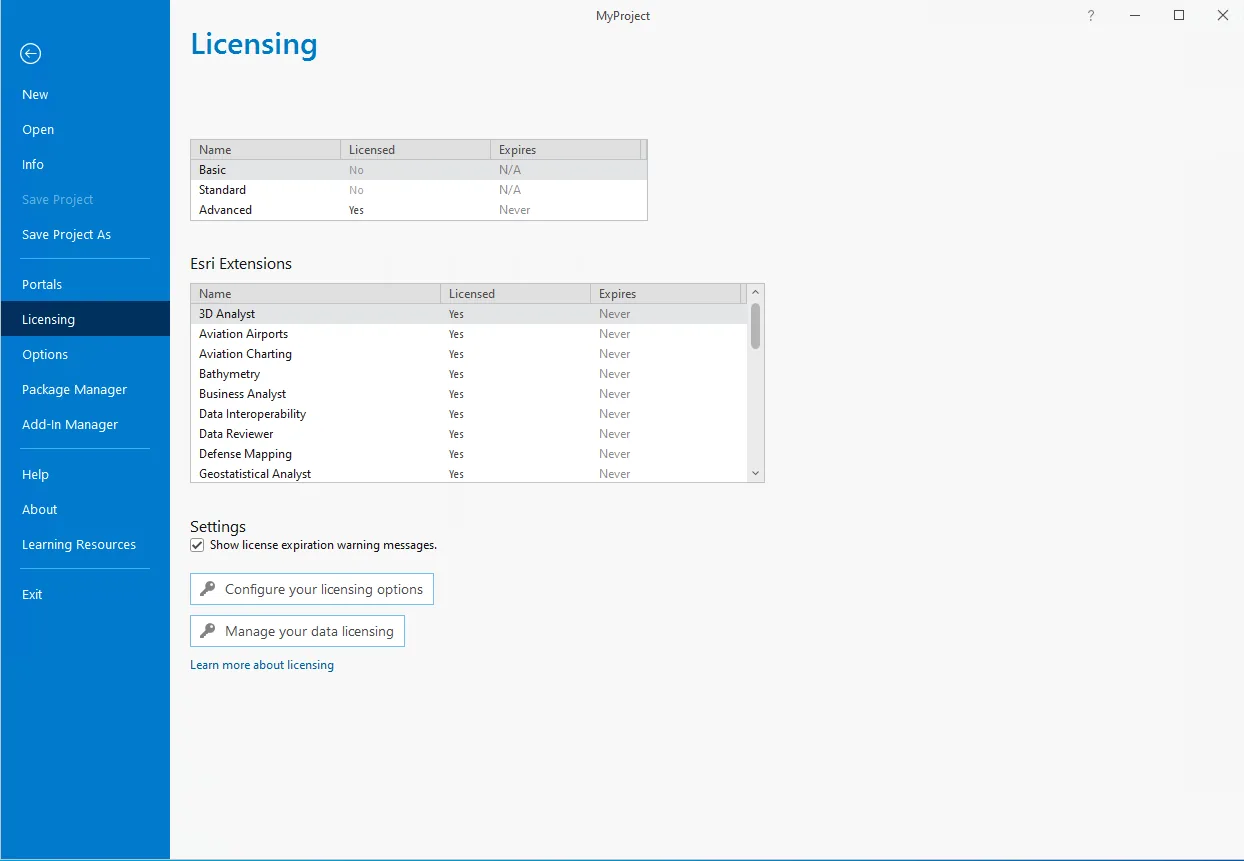Click Manage your data licensing button
The height and width of the screenshot is (861, 1244).
tap(297, 631)
